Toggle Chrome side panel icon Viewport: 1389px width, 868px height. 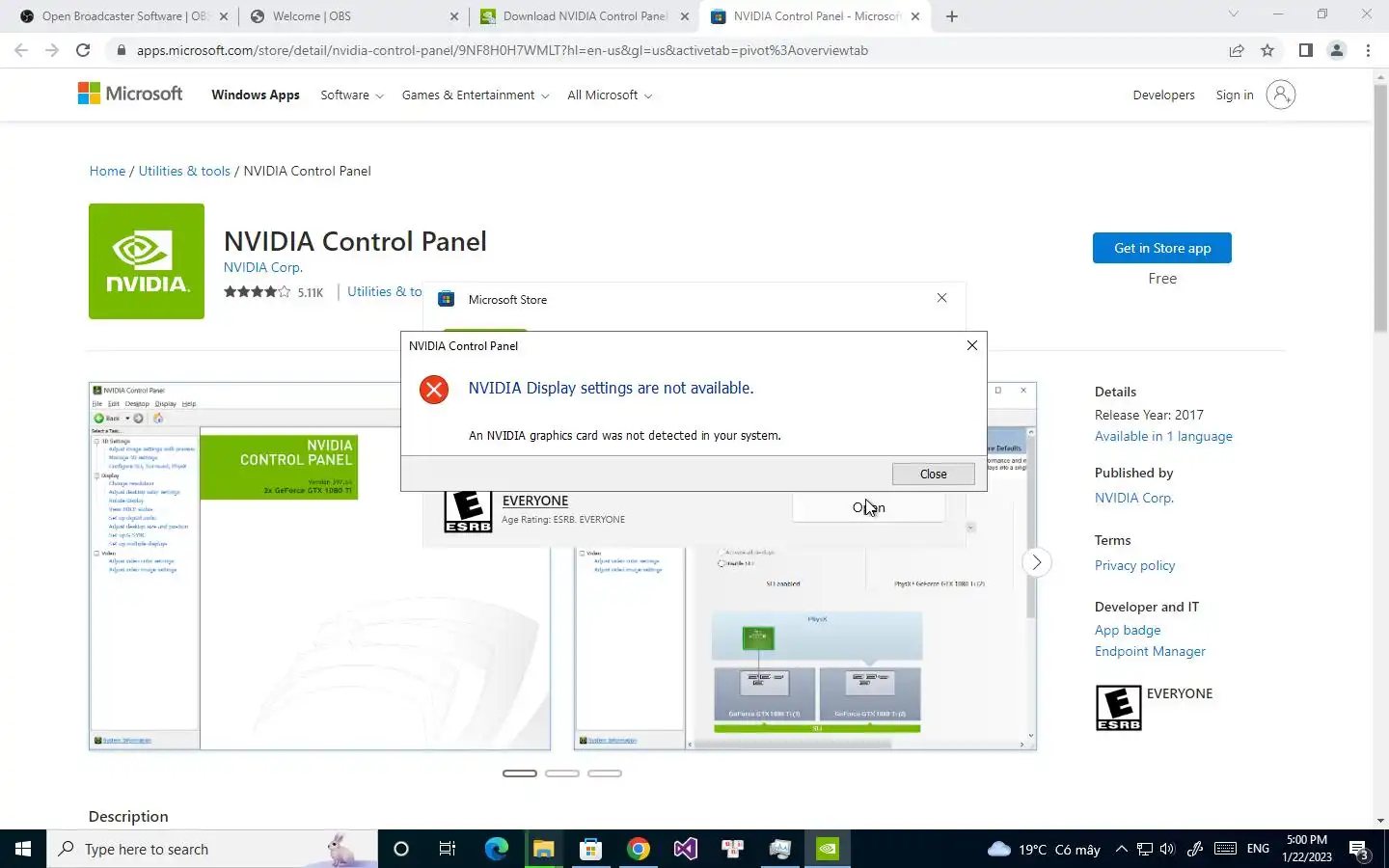[1305, 50]
